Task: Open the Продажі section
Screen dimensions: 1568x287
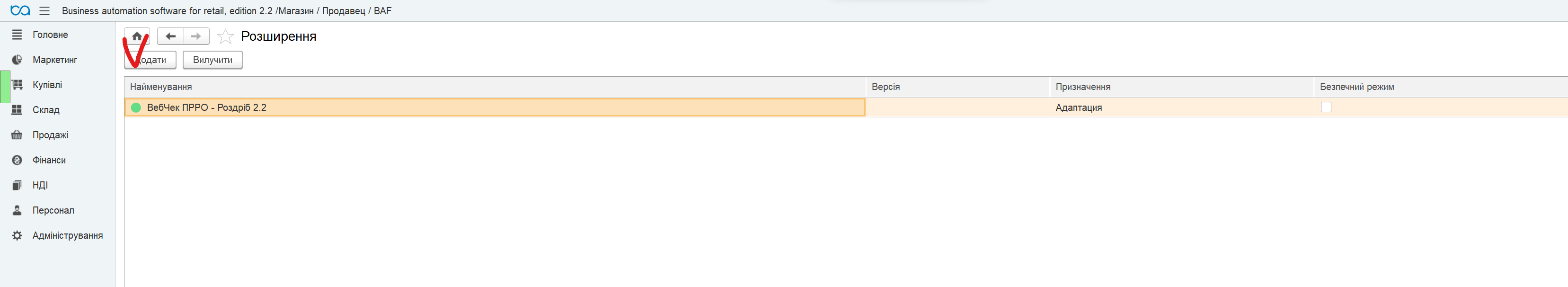Action: (50, 135)
